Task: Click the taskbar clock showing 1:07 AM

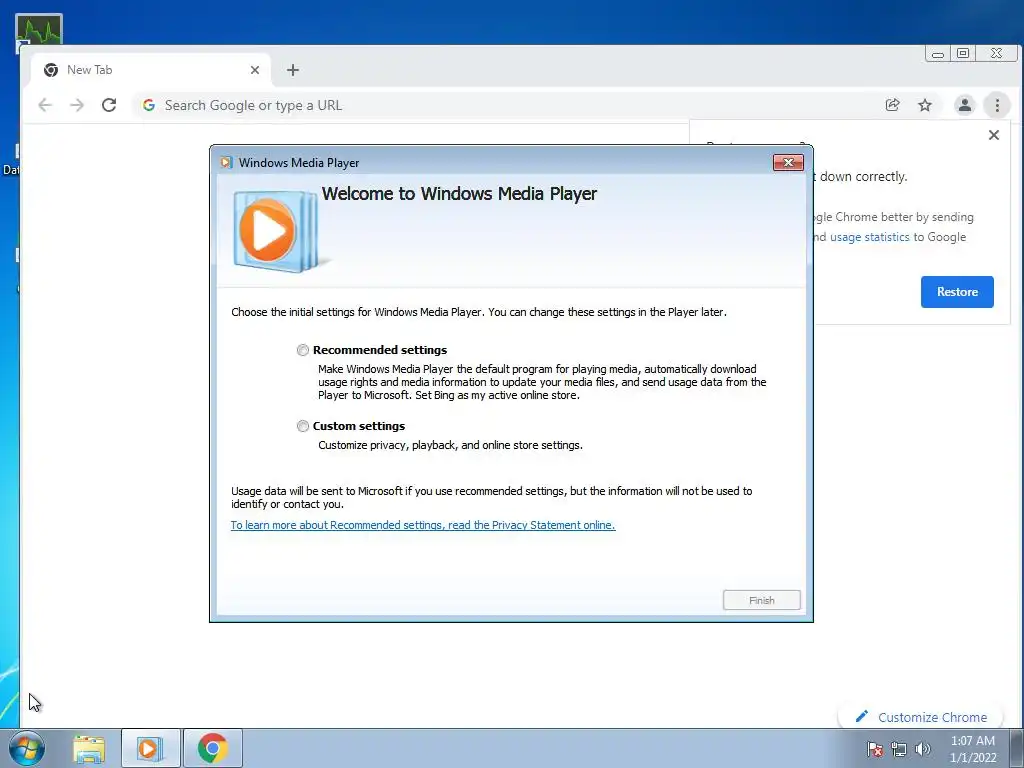Action: pos(972,749)
